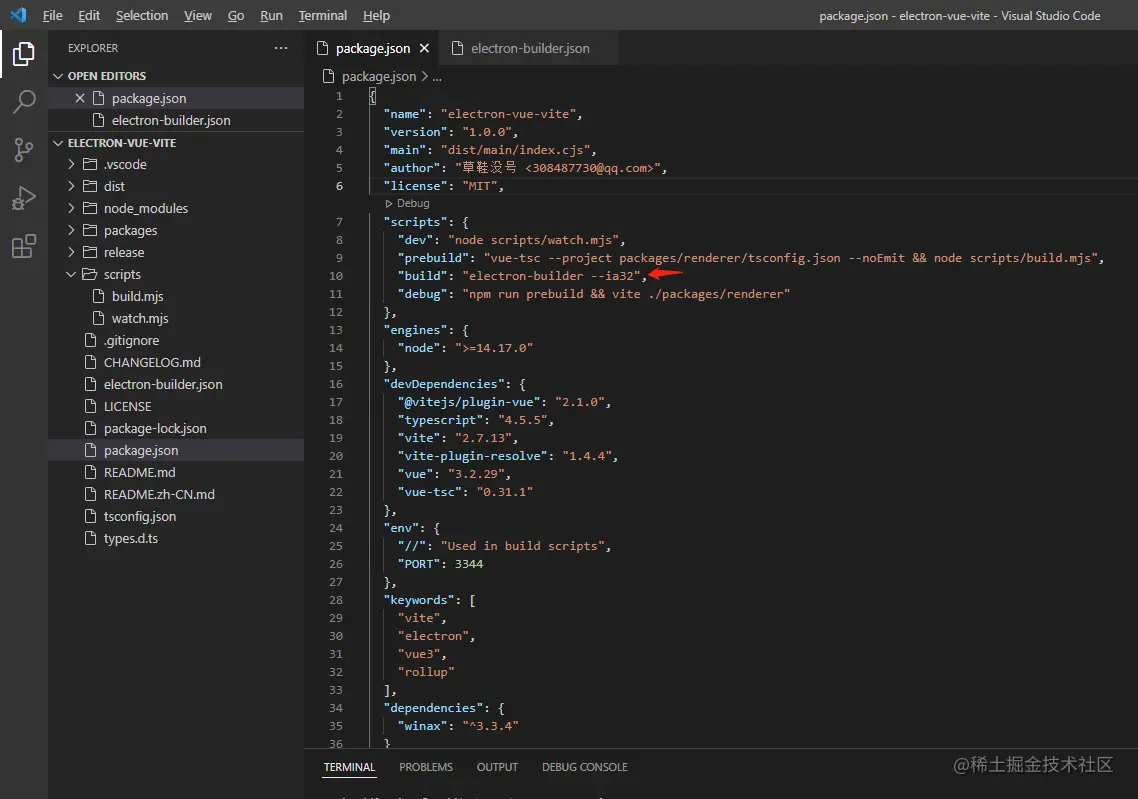Open the Run and Debug view

click(x=23, y=197)
